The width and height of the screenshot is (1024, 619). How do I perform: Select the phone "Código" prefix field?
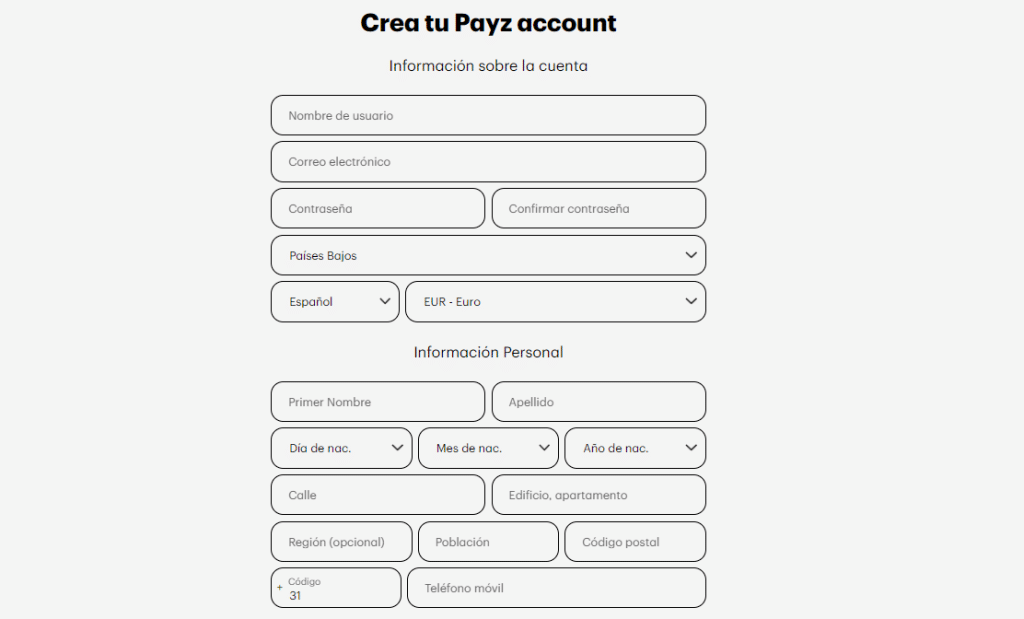(x=335, y=587)
